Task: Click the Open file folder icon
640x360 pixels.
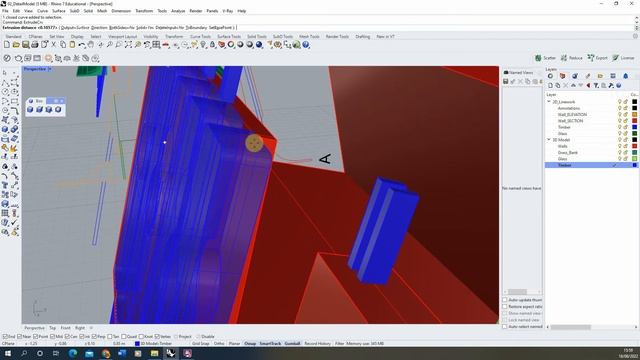Action: coord(16,45)
